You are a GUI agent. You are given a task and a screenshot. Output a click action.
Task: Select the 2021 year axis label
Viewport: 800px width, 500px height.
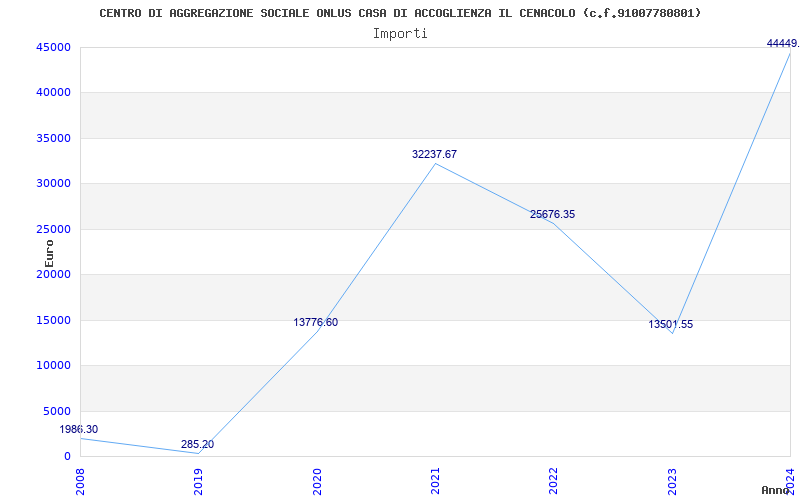point(435,482)
